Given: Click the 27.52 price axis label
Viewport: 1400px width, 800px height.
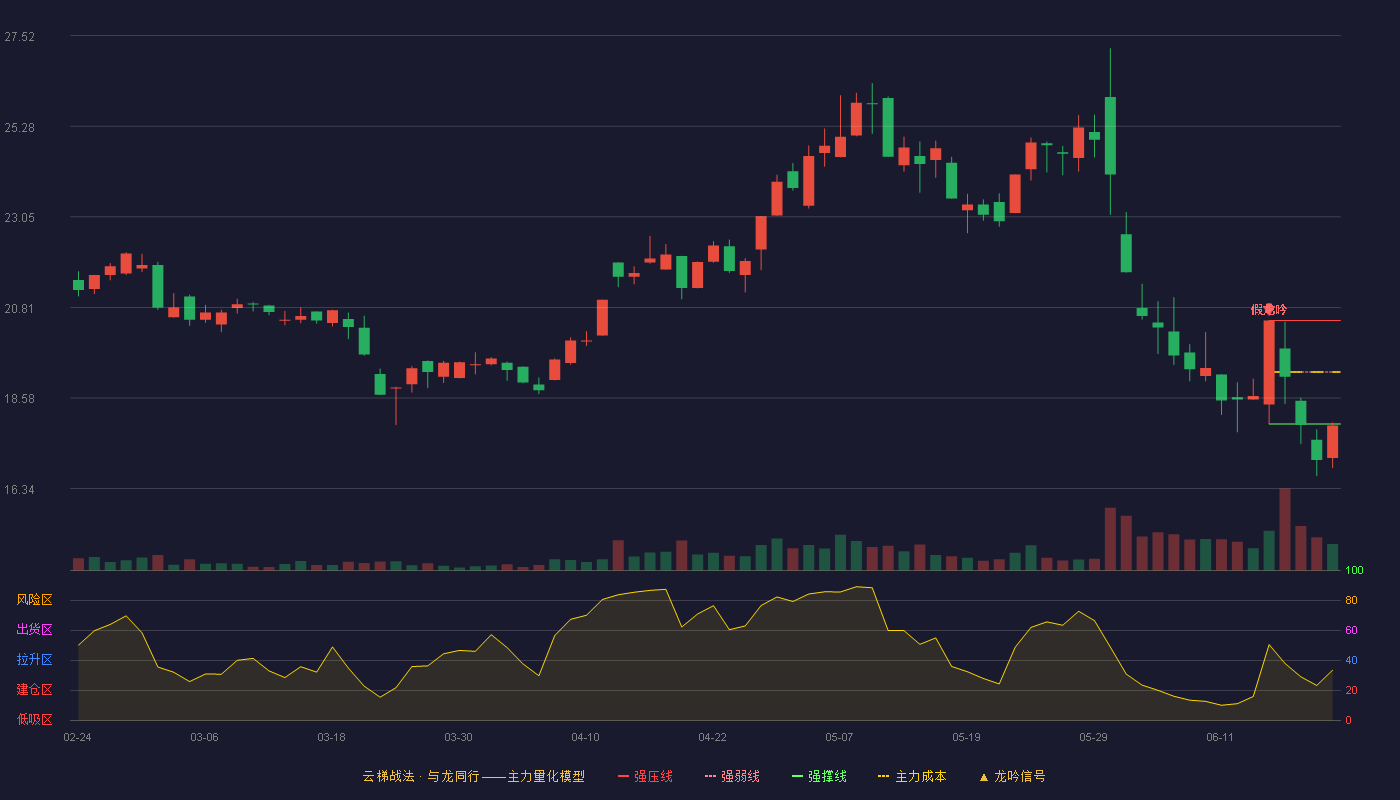Looking at the screenshot, I should coord(19,37).
